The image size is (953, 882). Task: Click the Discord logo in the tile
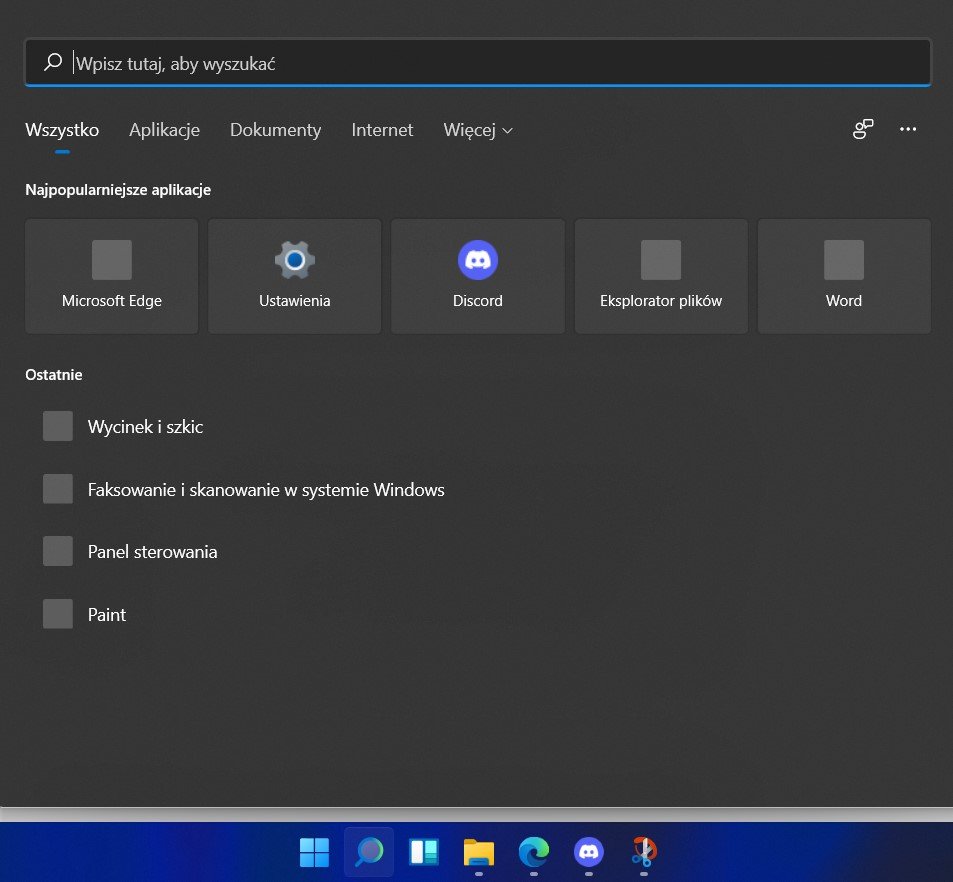[478, 260]
